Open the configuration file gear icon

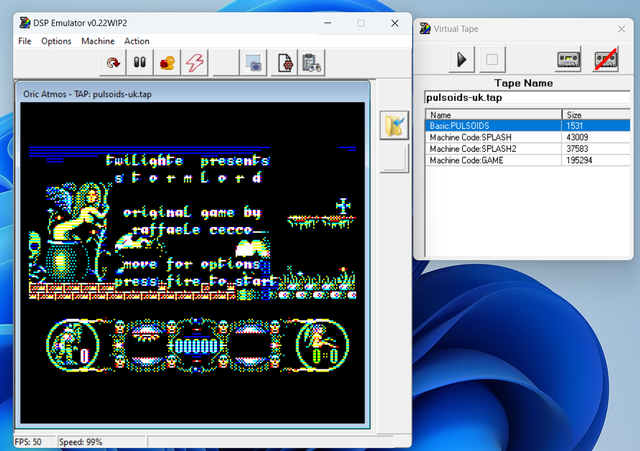[284, 63]
